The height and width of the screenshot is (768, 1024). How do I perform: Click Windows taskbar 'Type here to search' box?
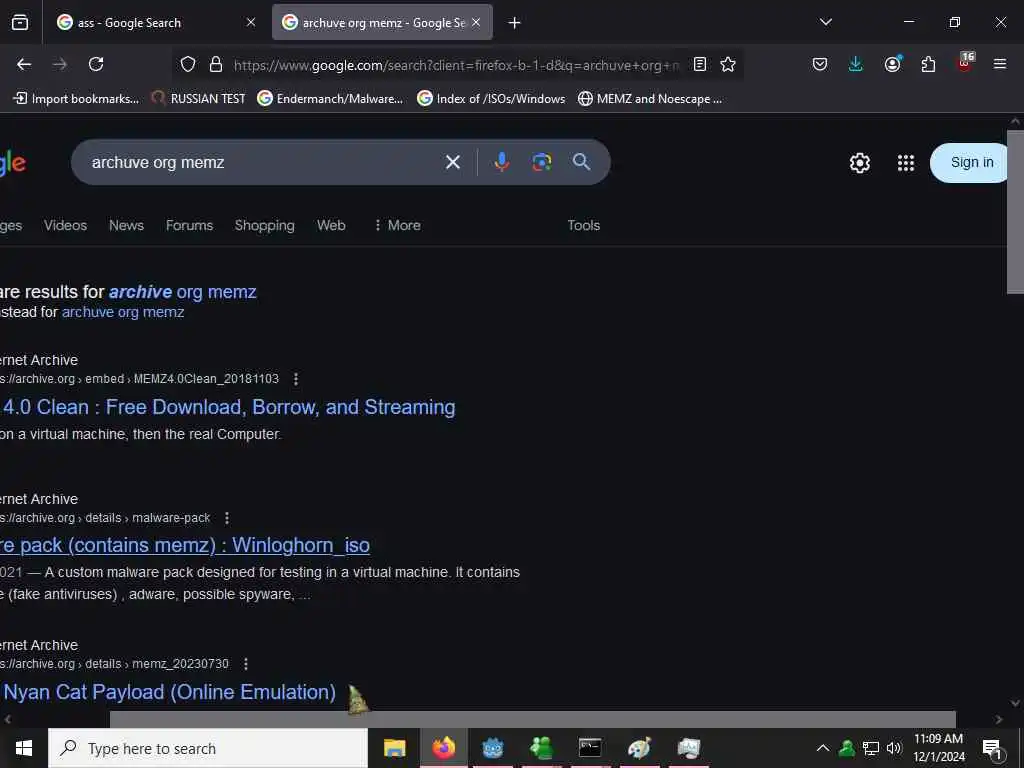(x=208, y=748)
